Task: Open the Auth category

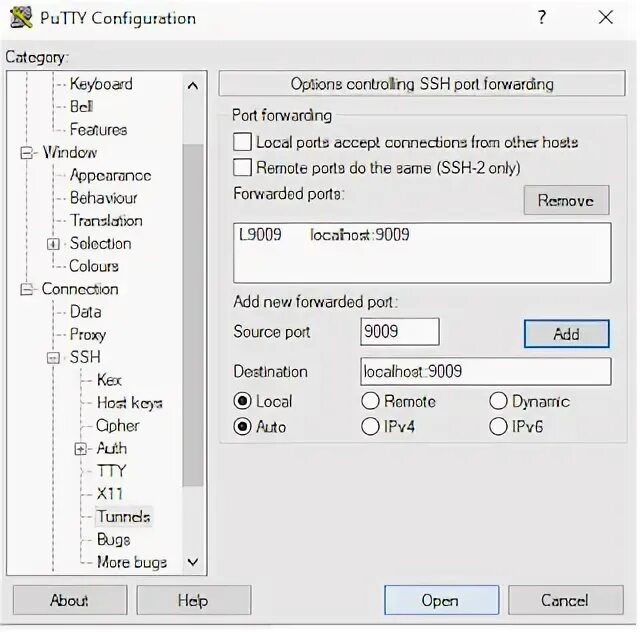Action: coord(112,448)
